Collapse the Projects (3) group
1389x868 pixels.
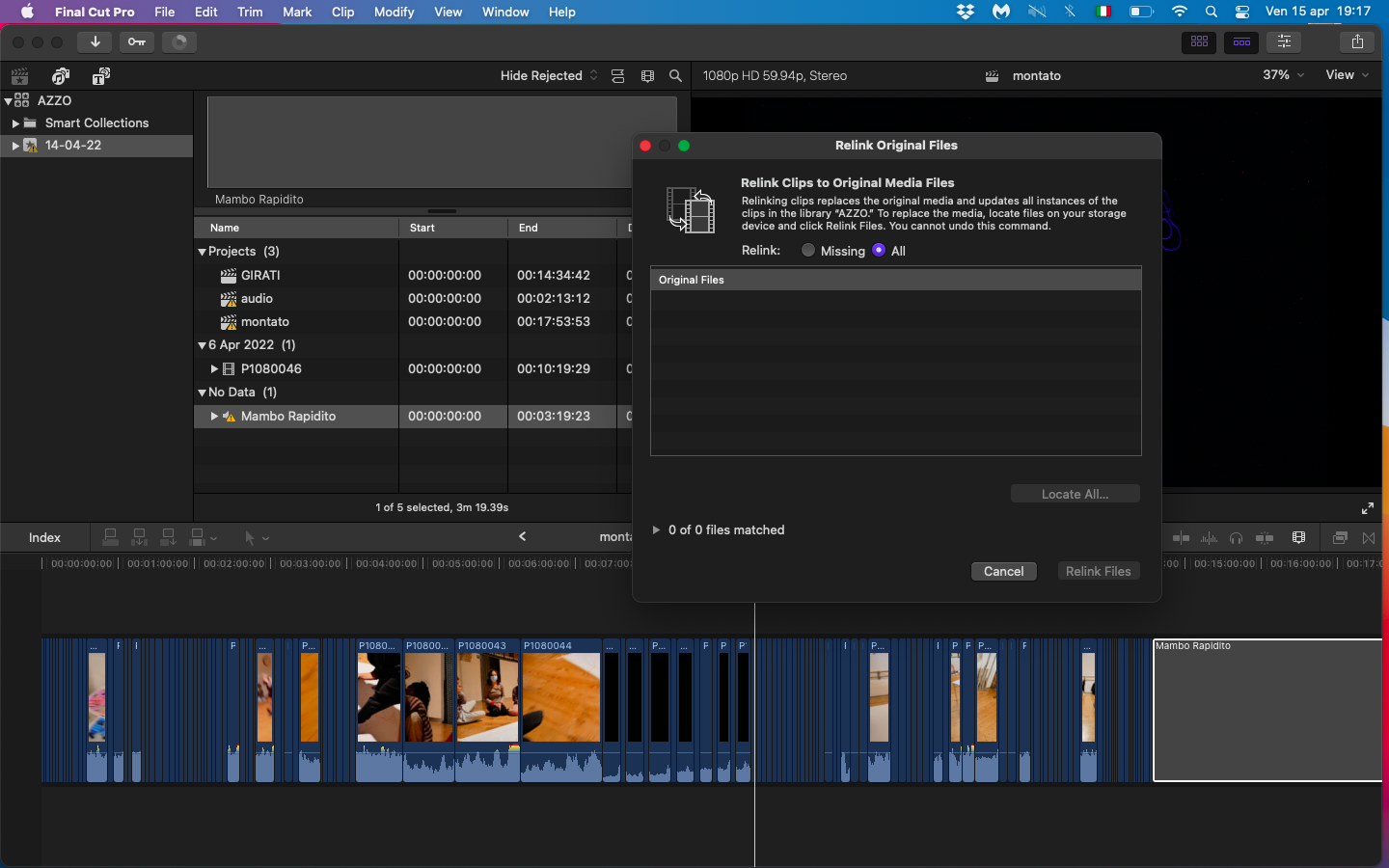[x=203, y=252]
